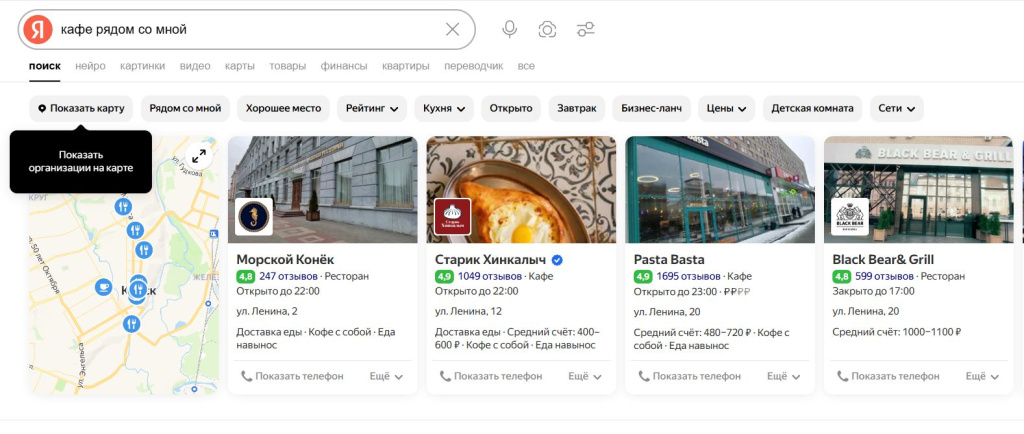Click Показать карту button
The image size is (1024, 434).
click(81, 108)
